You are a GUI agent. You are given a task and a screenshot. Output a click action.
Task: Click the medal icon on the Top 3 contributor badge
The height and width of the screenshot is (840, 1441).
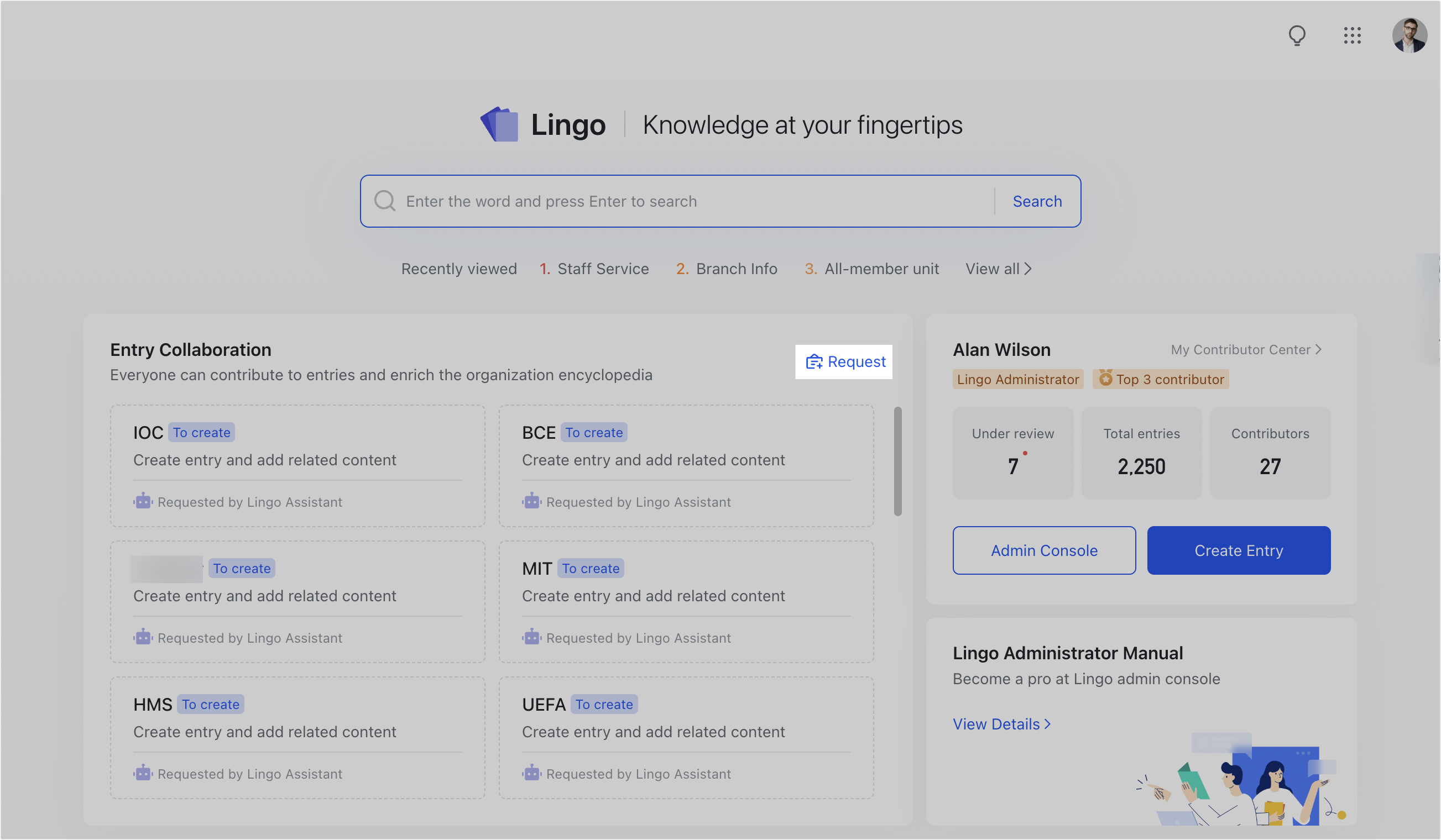[x=1106, y=379]
